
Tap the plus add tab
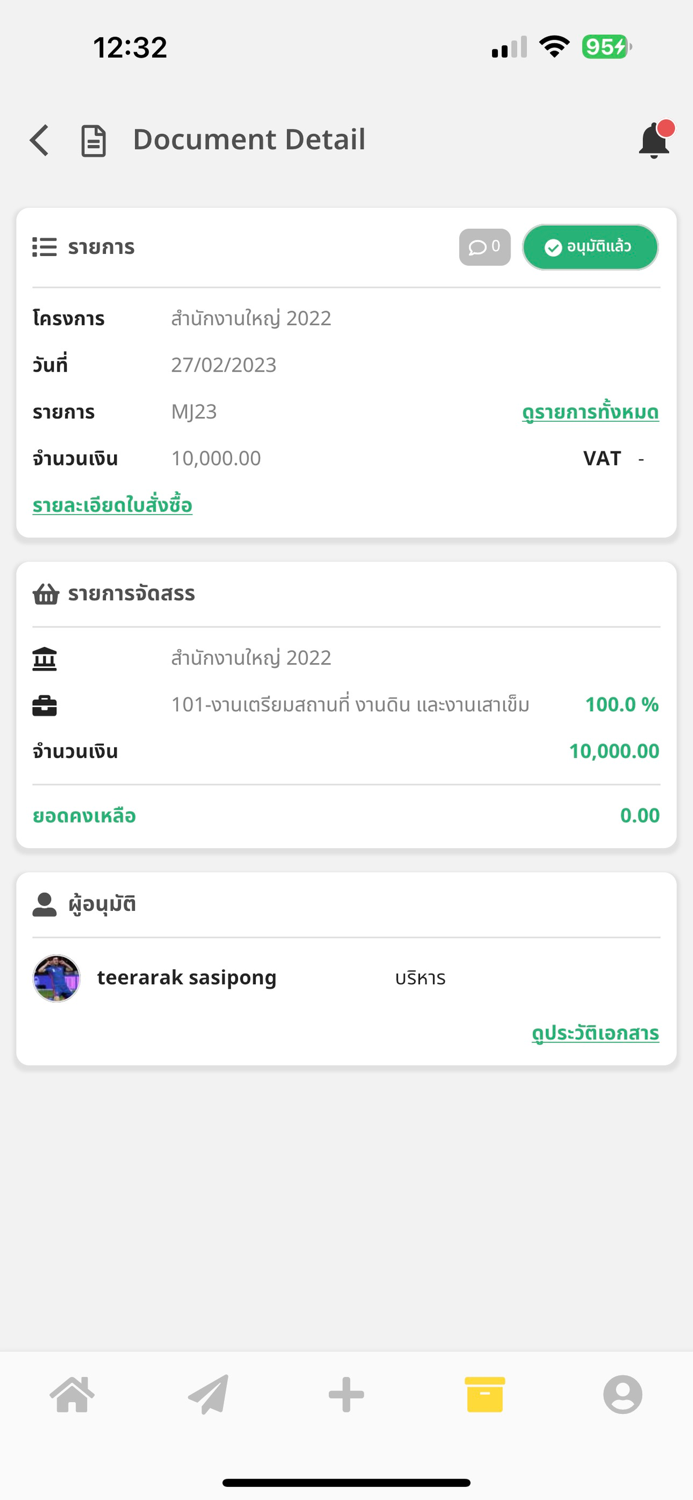coord(346,1394)
